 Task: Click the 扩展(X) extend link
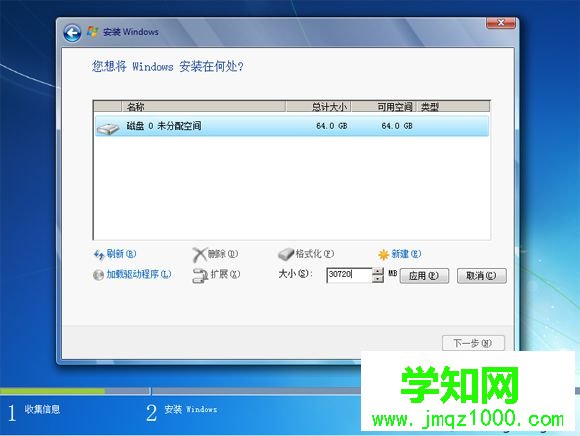[225, 274]
